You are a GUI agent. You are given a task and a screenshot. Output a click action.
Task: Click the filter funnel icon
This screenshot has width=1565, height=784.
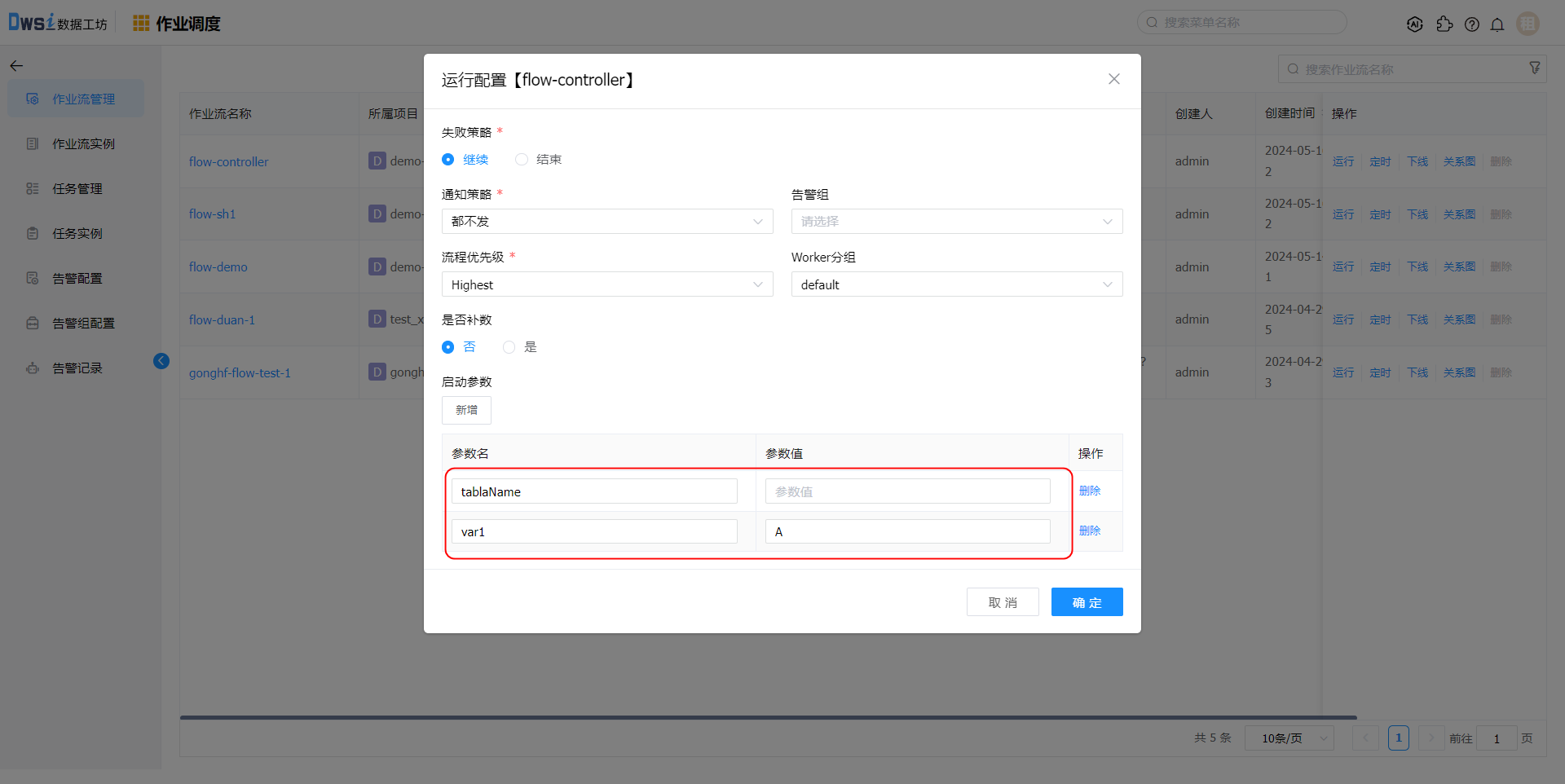pos(1535,68)
